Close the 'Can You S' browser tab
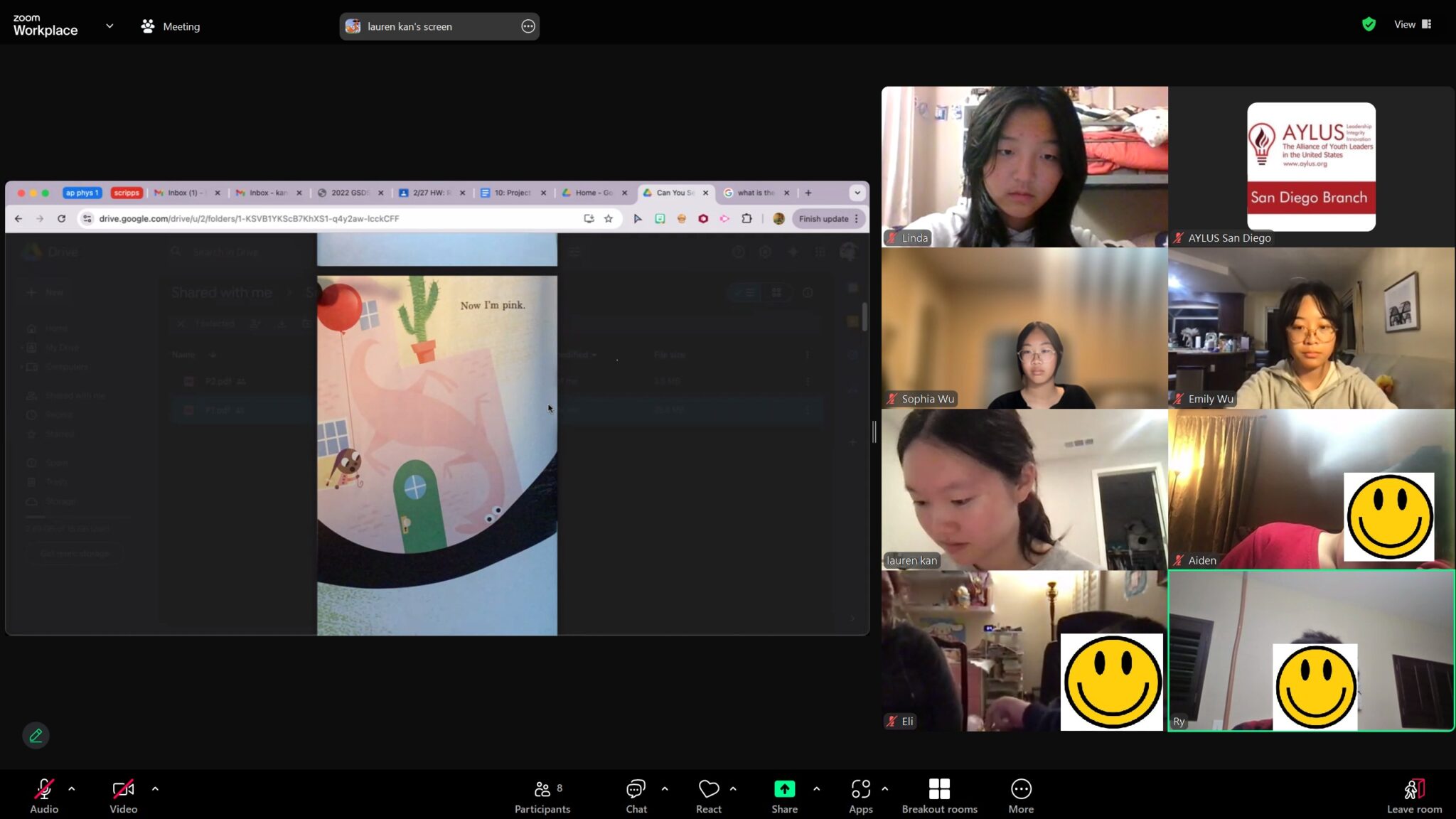1456x819 pixels. tap(705, 193)
